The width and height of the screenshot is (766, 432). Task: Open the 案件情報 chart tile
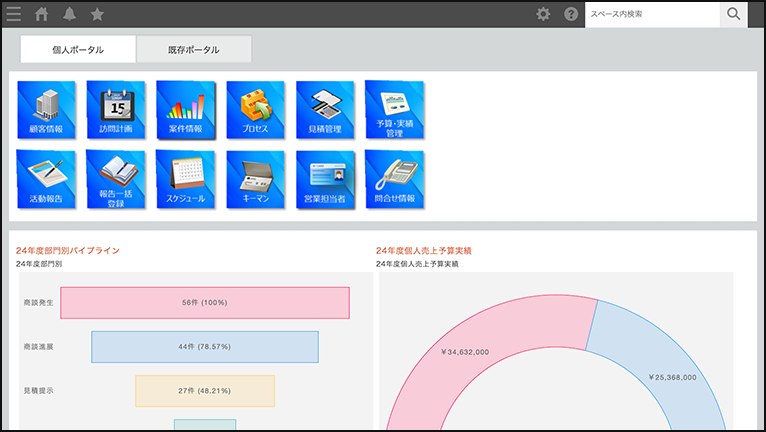(x=186, y=110)
